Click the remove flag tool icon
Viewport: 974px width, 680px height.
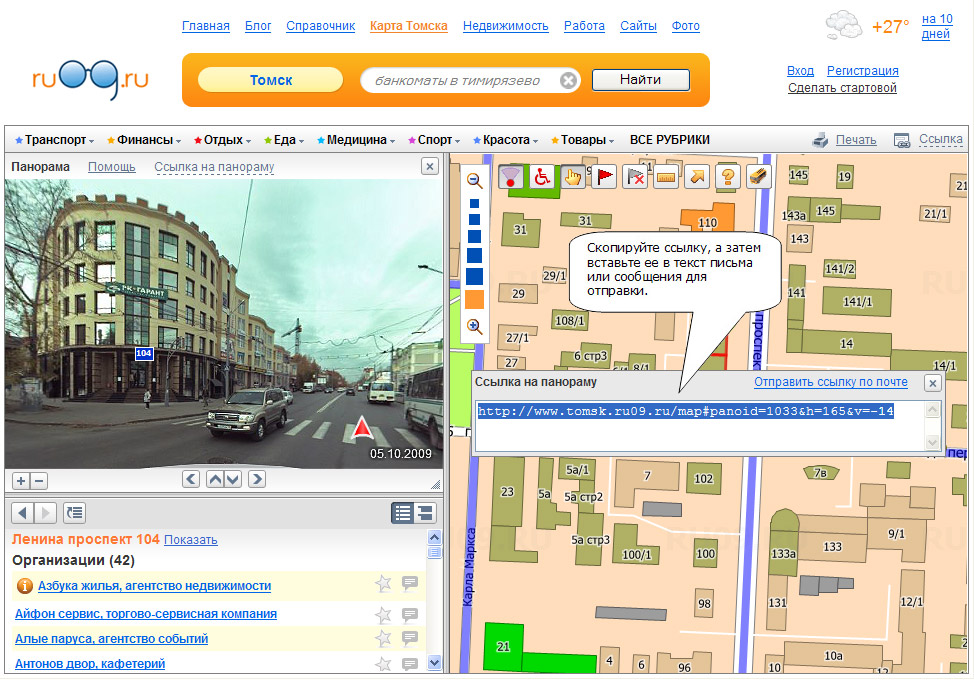tap(635, 177)
